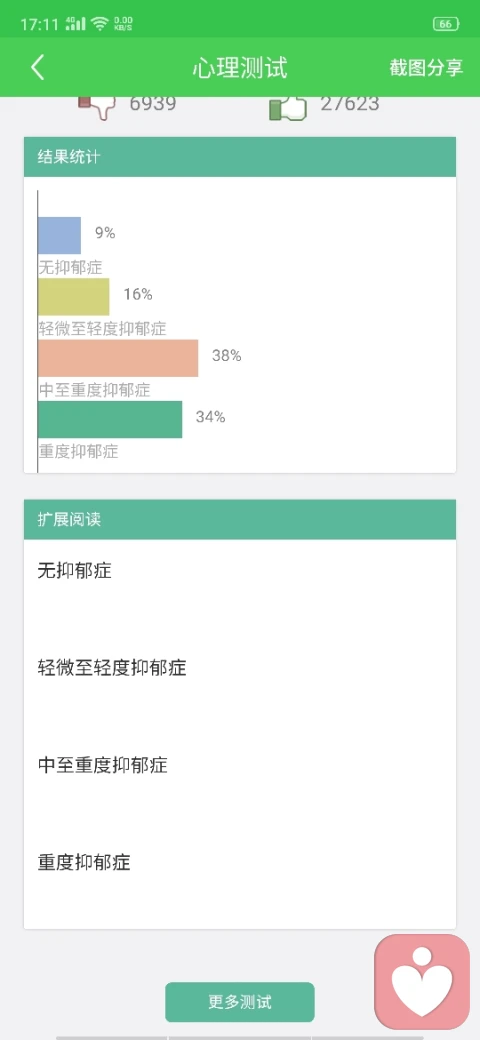Click the 更多测试 button
This screenshot has width=480, height=1040.
[239, 1002]
